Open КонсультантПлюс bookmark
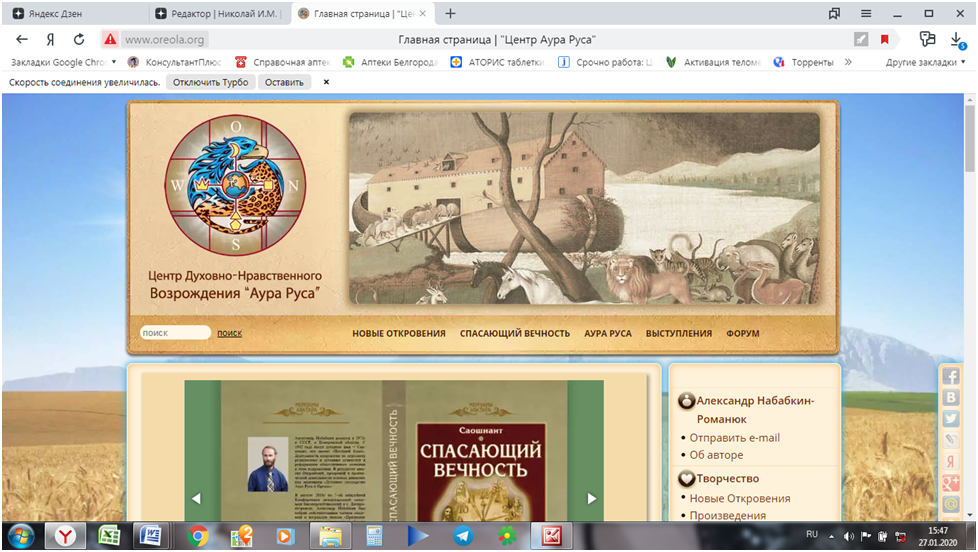 175,62
